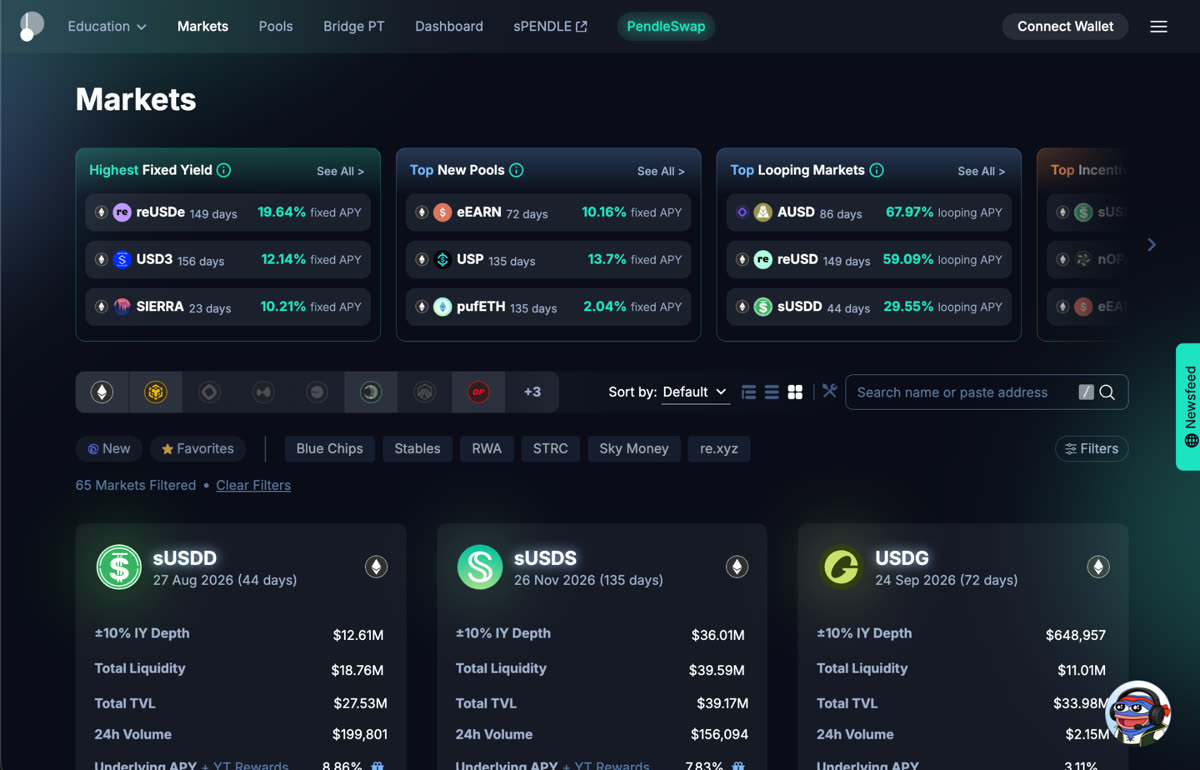Screen dimensions: 1200x770
Task: Click the Pendle logo in header
Action: [x=31, y=26]
